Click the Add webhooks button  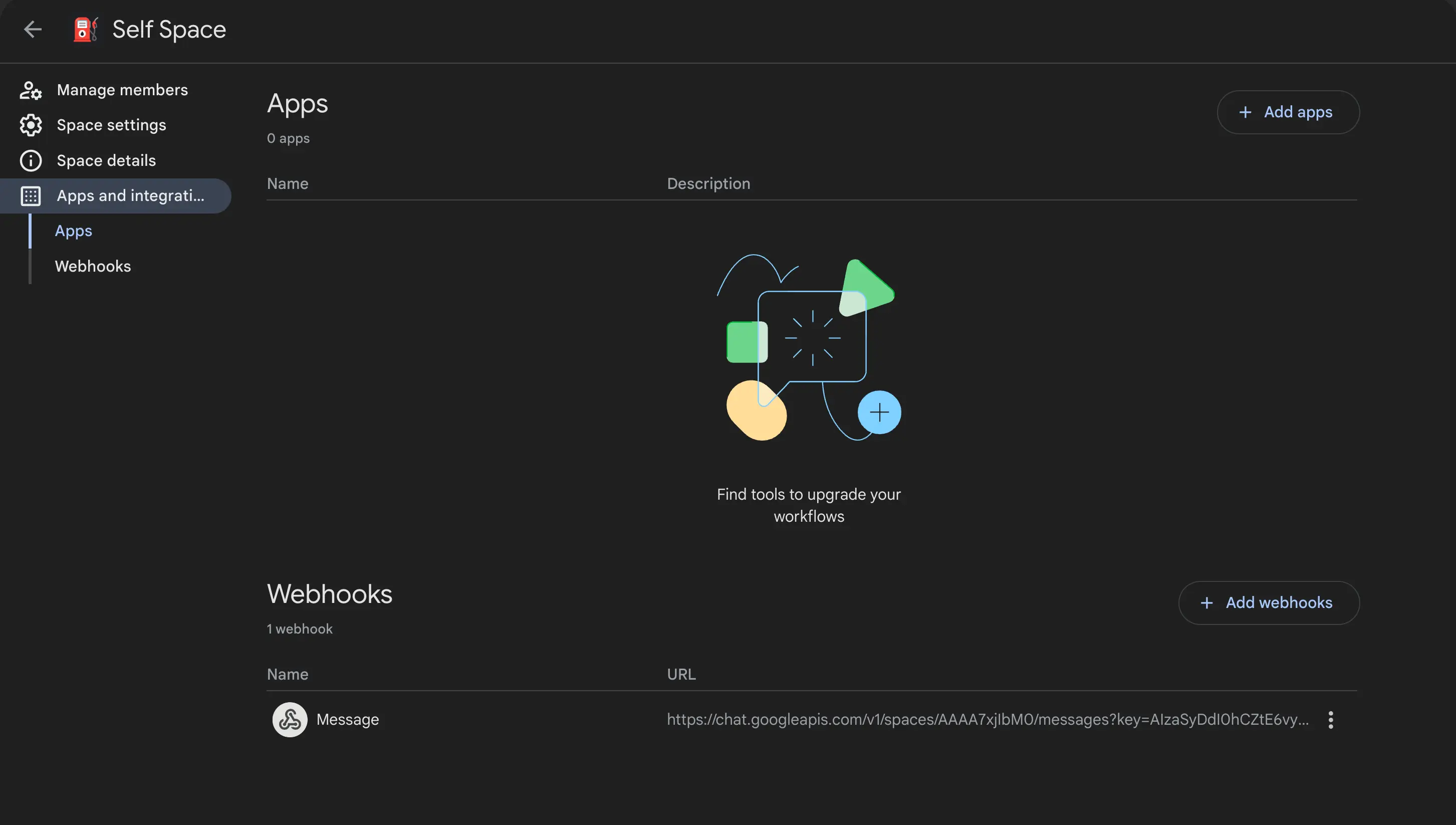[x=1269, y=603]
